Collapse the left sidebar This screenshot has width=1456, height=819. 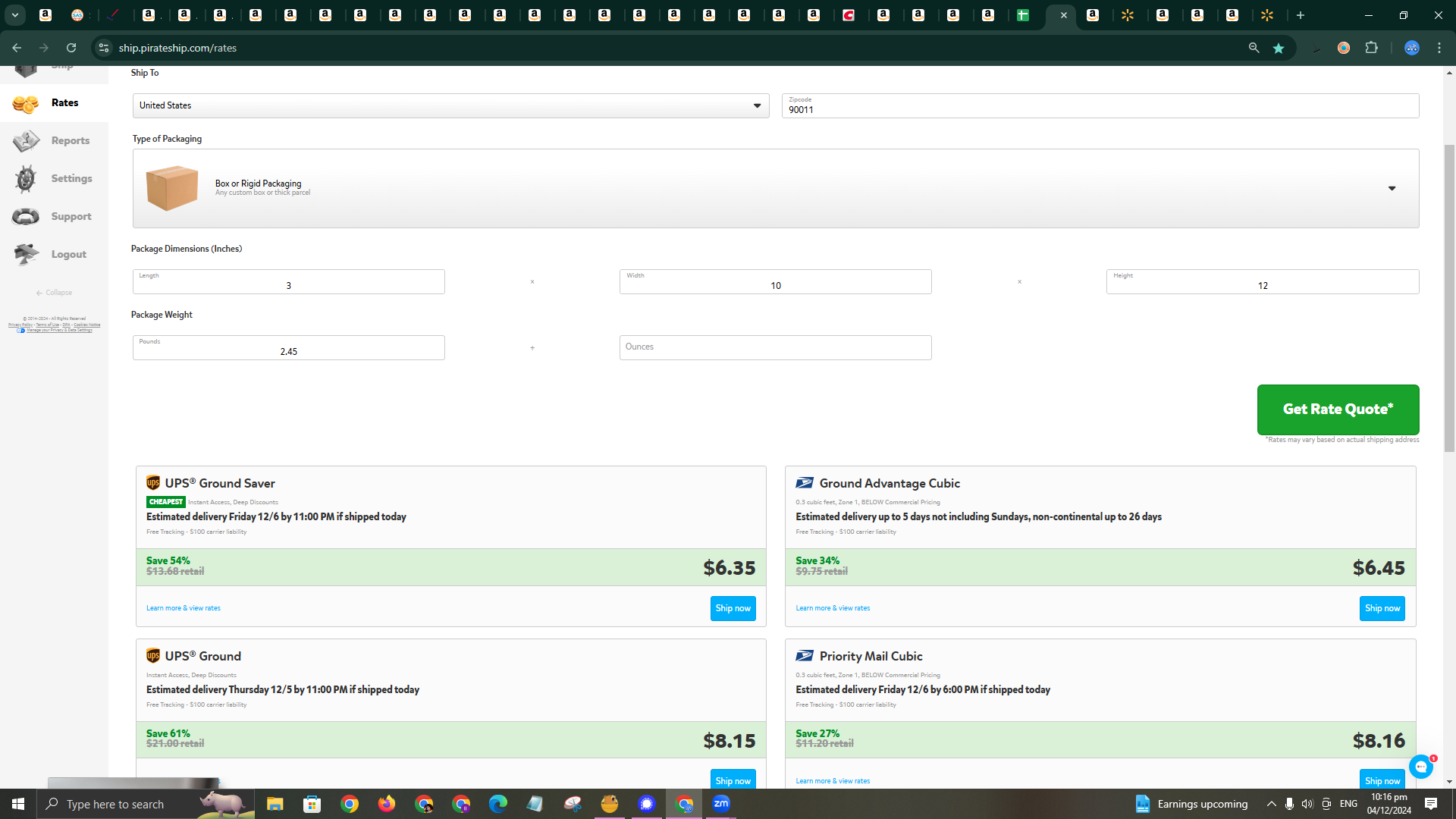54,293
